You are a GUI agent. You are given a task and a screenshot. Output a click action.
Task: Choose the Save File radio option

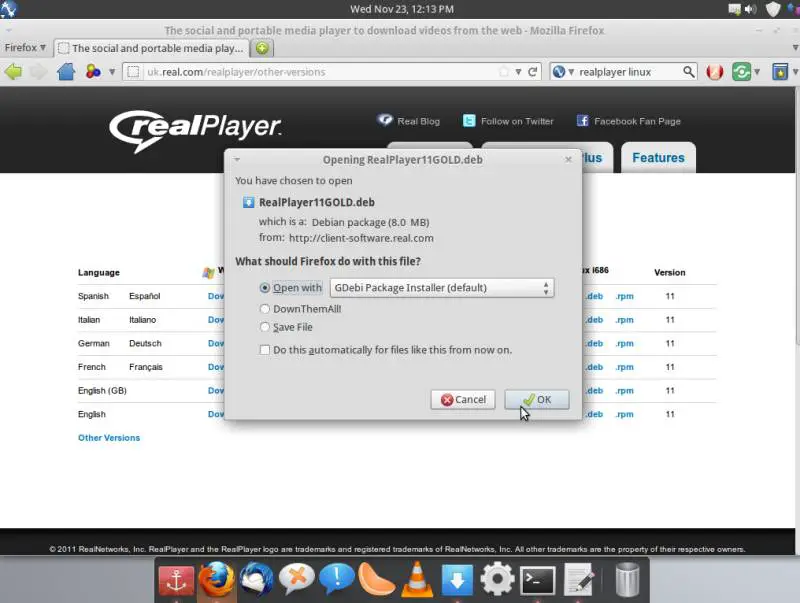point(264,327)
